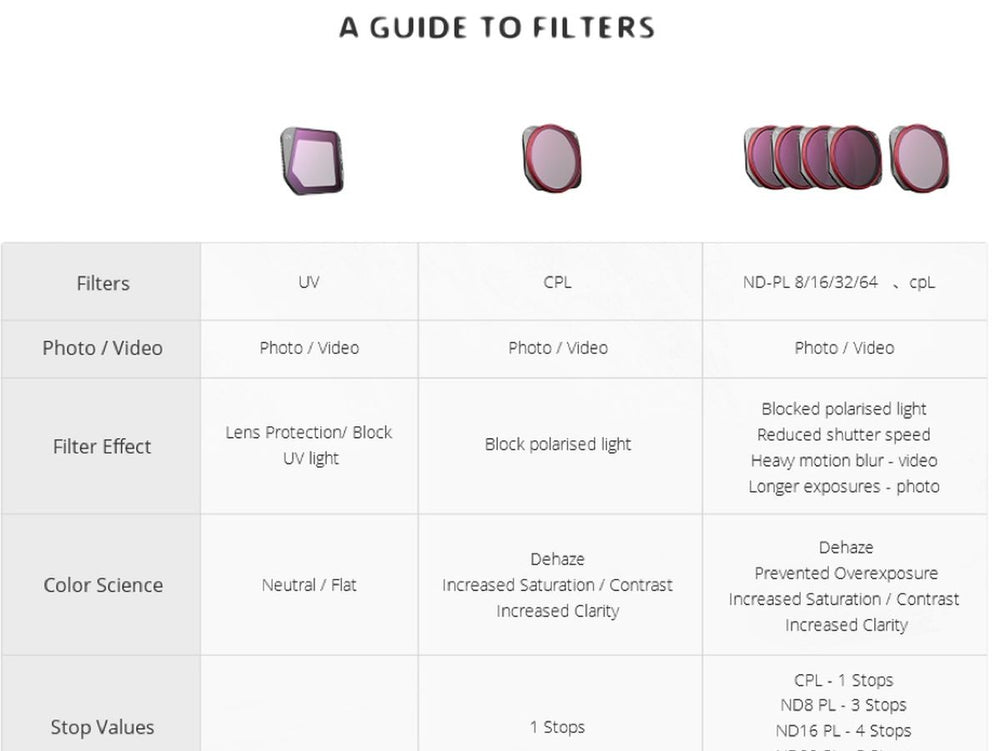Click the 'ND-PL 8/16/32/64' column label
This screenshot has width=1000, height=751.
(810, 282)
